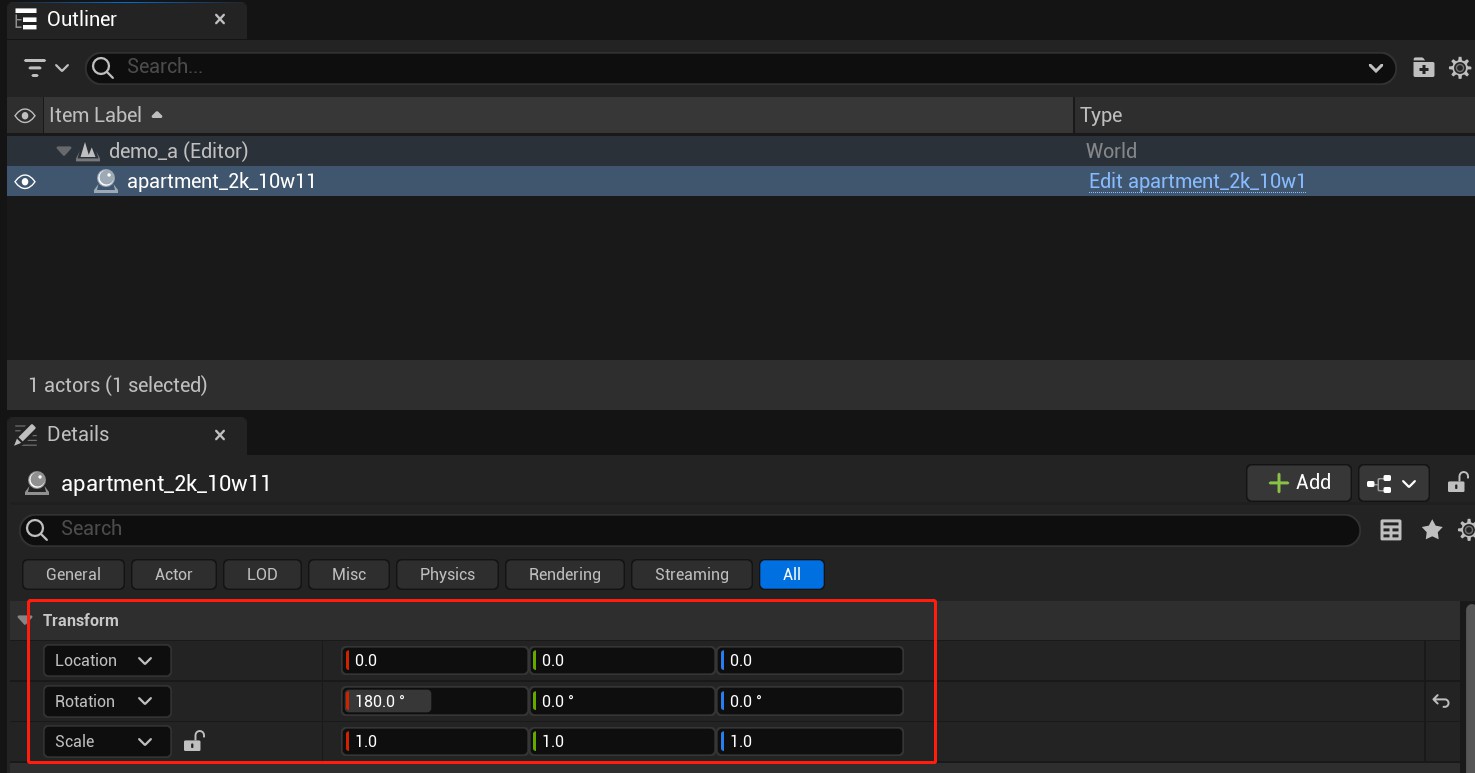Reset Rotation to default arrow

tap(1441, 701)
